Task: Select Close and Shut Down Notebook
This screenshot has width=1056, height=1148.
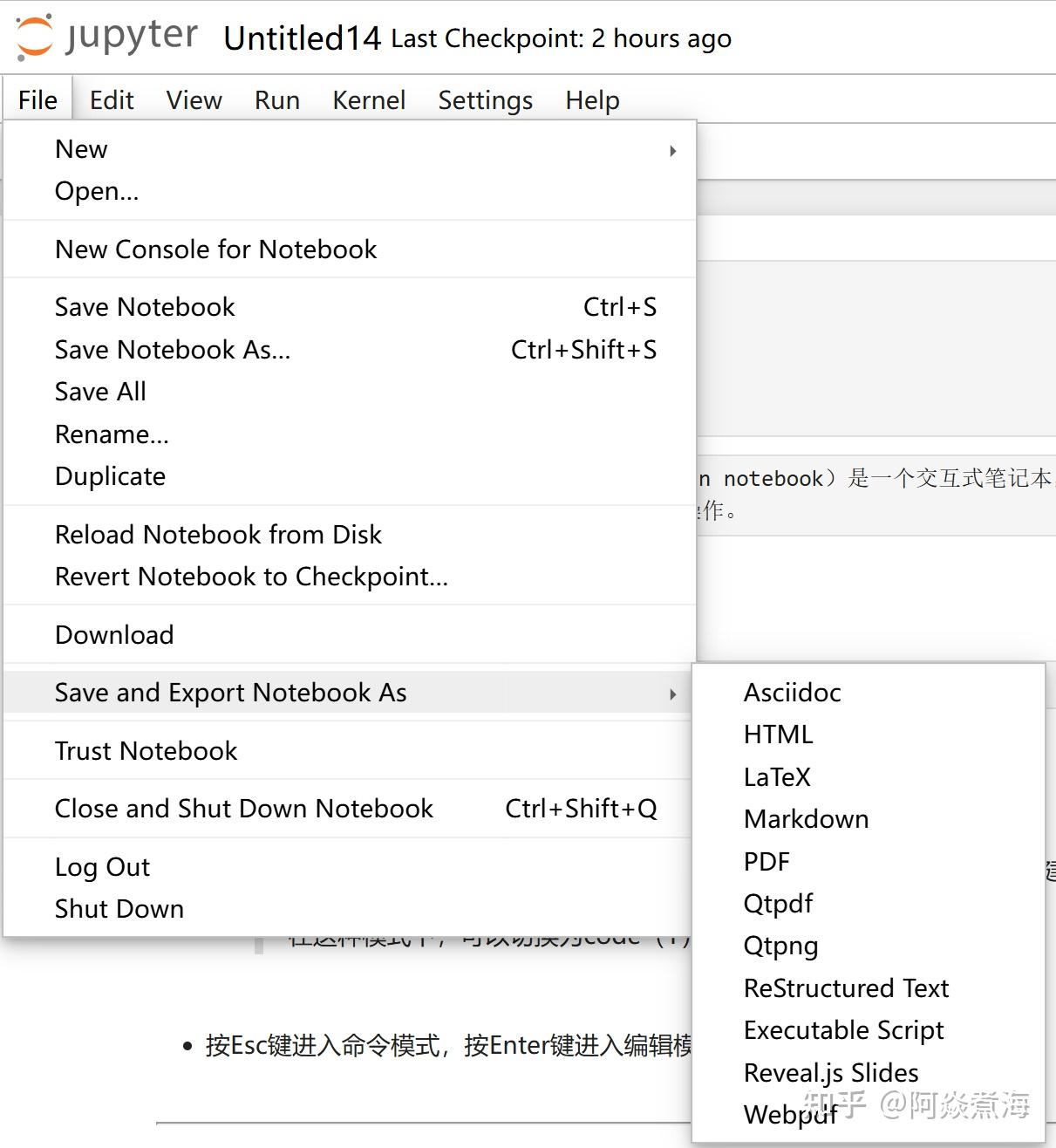Action: pos(243,809)
